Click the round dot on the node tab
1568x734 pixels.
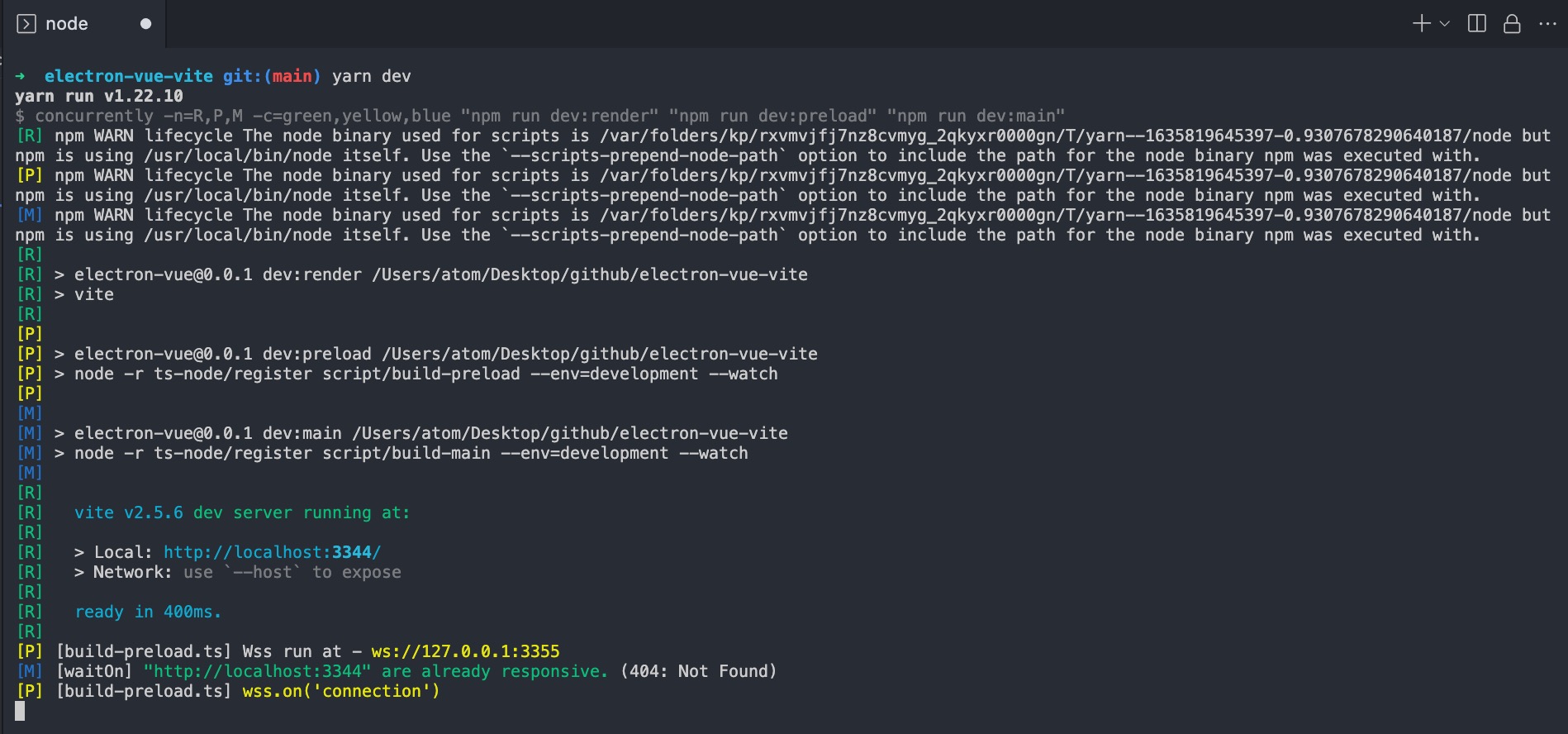coord(146,24)
